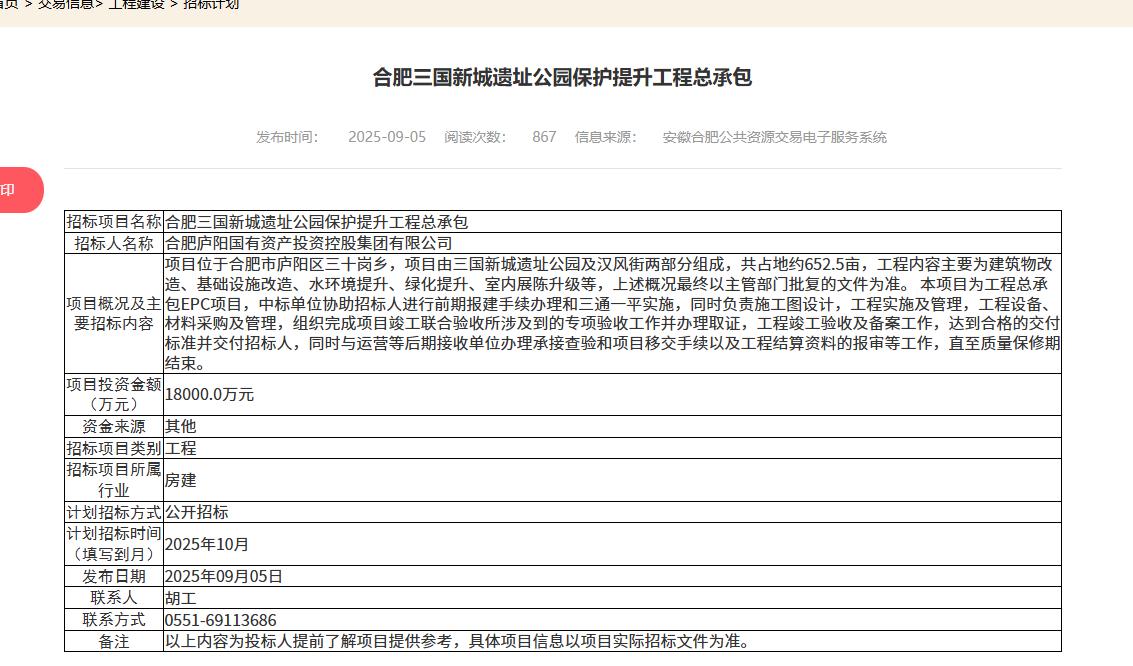Click the 项目投资金额（万元） label

coord(113,394)
